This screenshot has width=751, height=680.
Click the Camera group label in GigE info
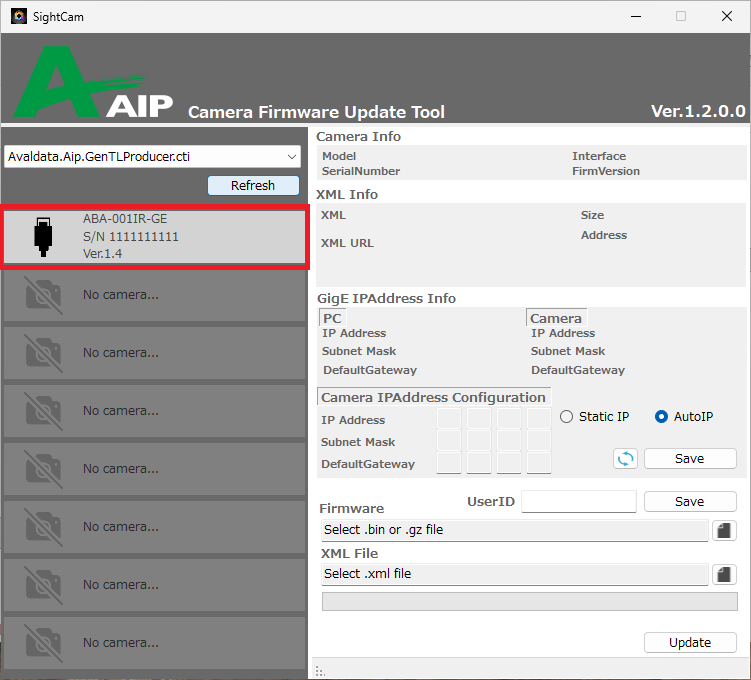pyautogui.click(x=556, y=318)
